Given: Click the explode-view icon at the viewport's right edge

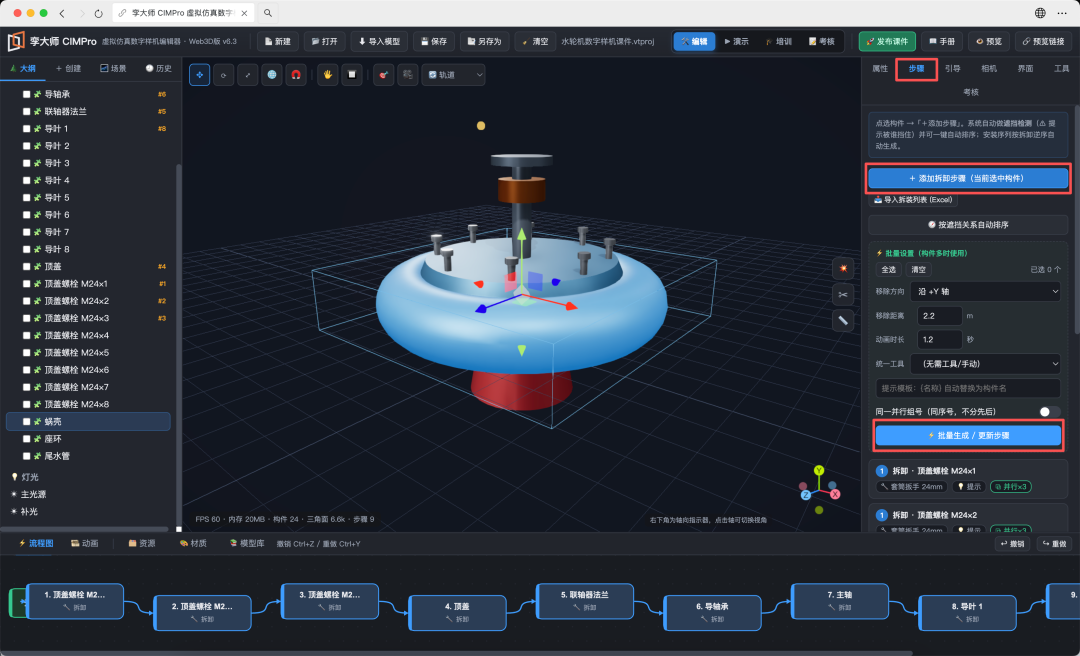Looking at the screenshot, I should pos(843,269).
